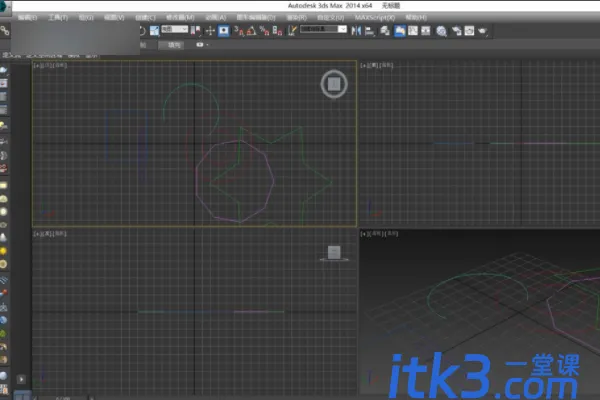Toggle Keyboard Shortcut Override button
600x400 pixels.
pyautogui.click(x=223, y=31)
